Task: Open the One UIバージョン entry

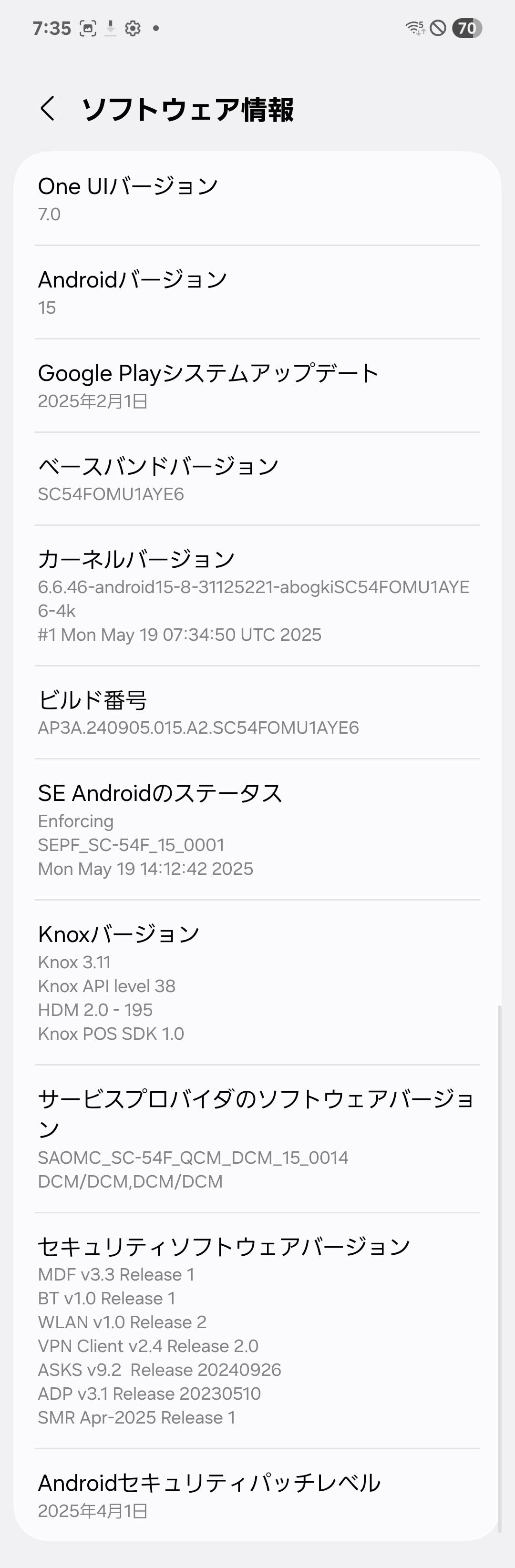Action: [257, 199]
